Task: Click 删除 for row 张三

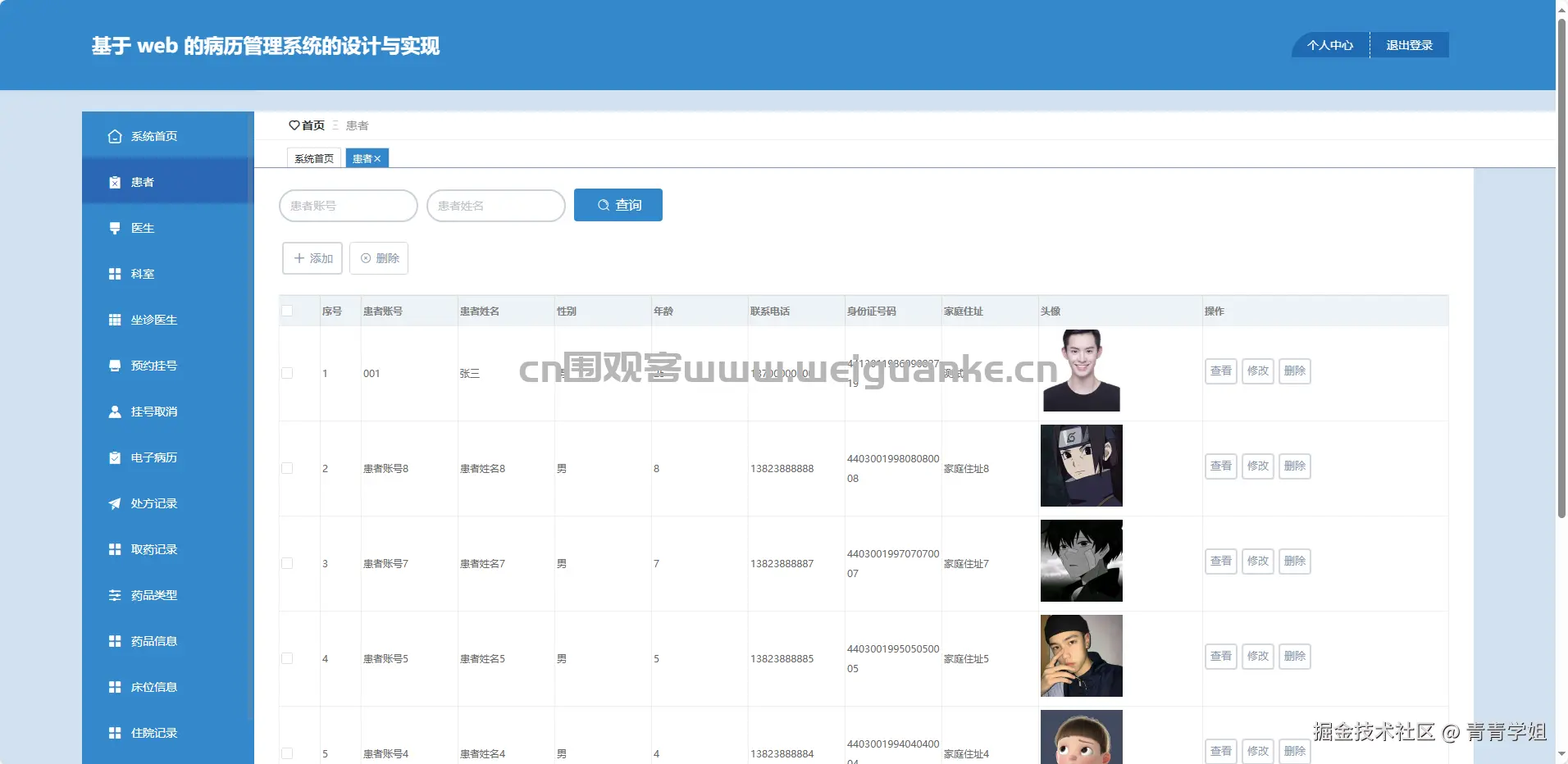Action: coord(1295,371)
